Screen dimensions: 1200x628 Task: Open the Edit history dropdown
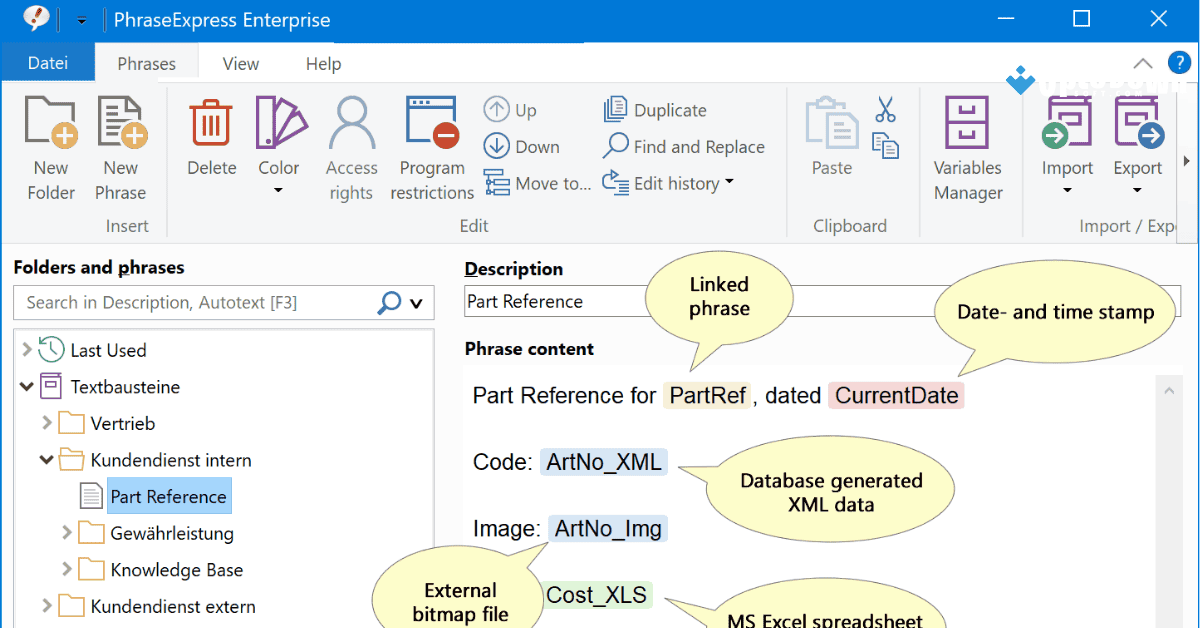729,183
